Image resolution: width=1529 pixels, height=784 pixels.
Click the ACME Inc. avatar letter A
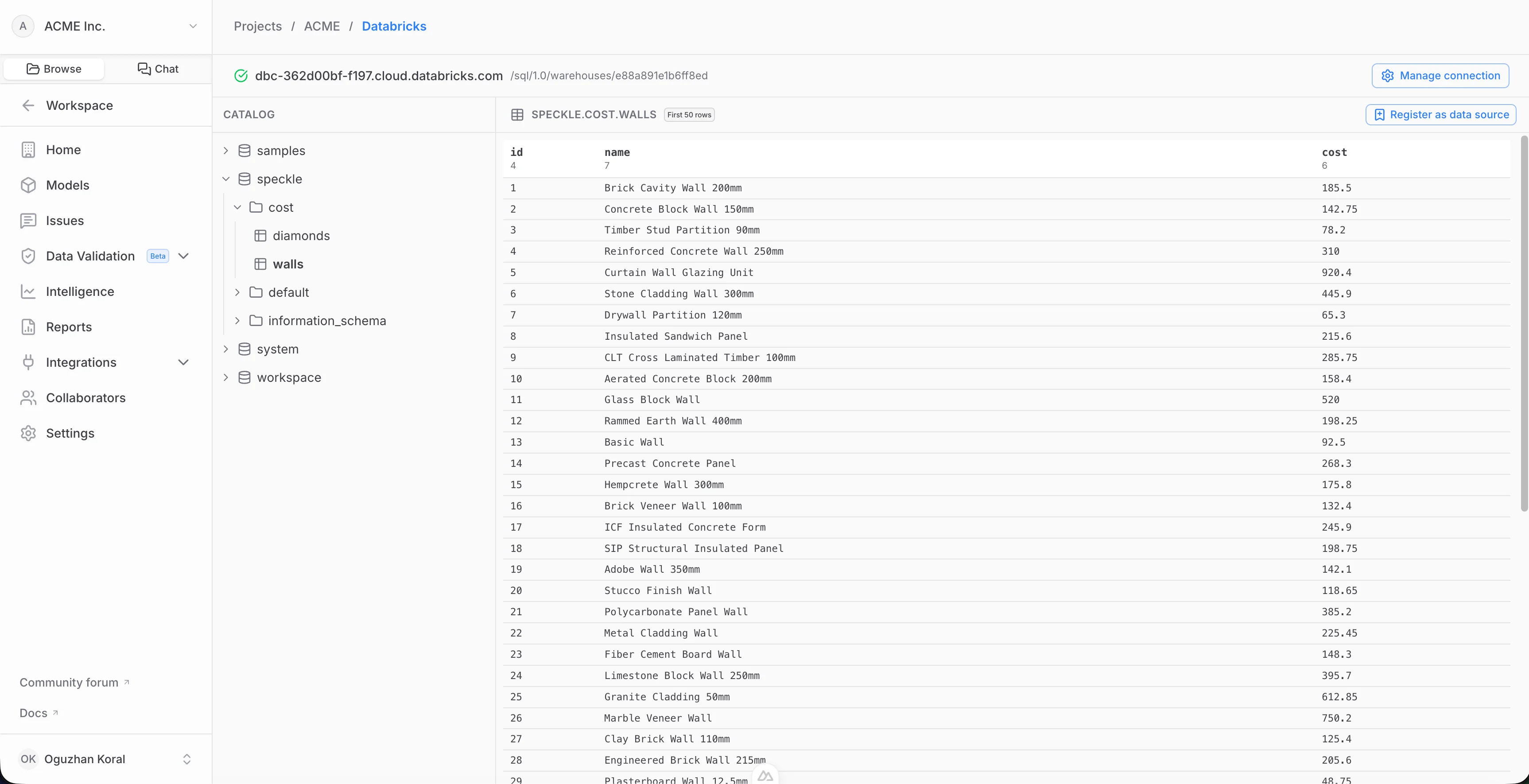coord(23,26)
